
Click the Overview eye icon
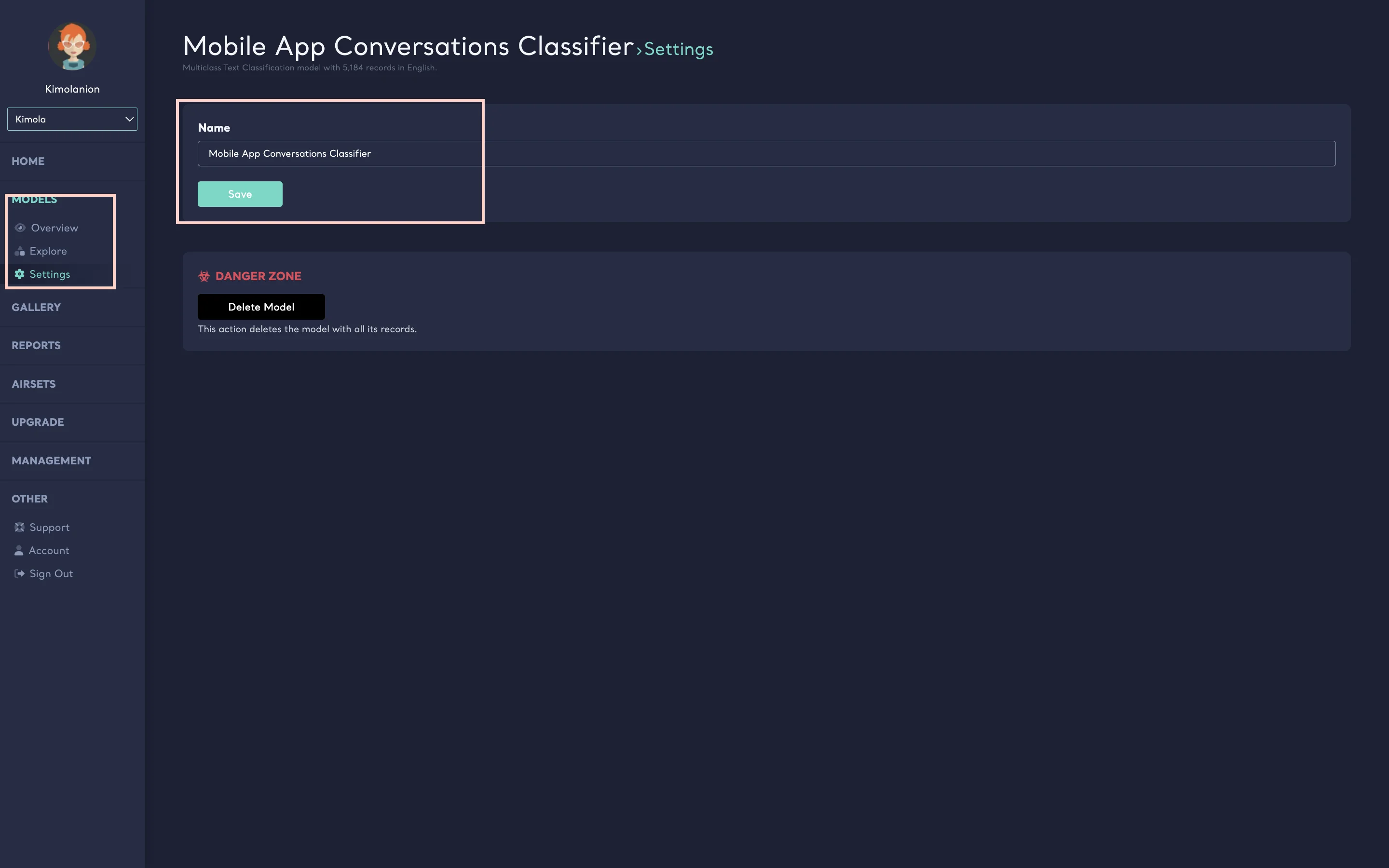[20, 228]
